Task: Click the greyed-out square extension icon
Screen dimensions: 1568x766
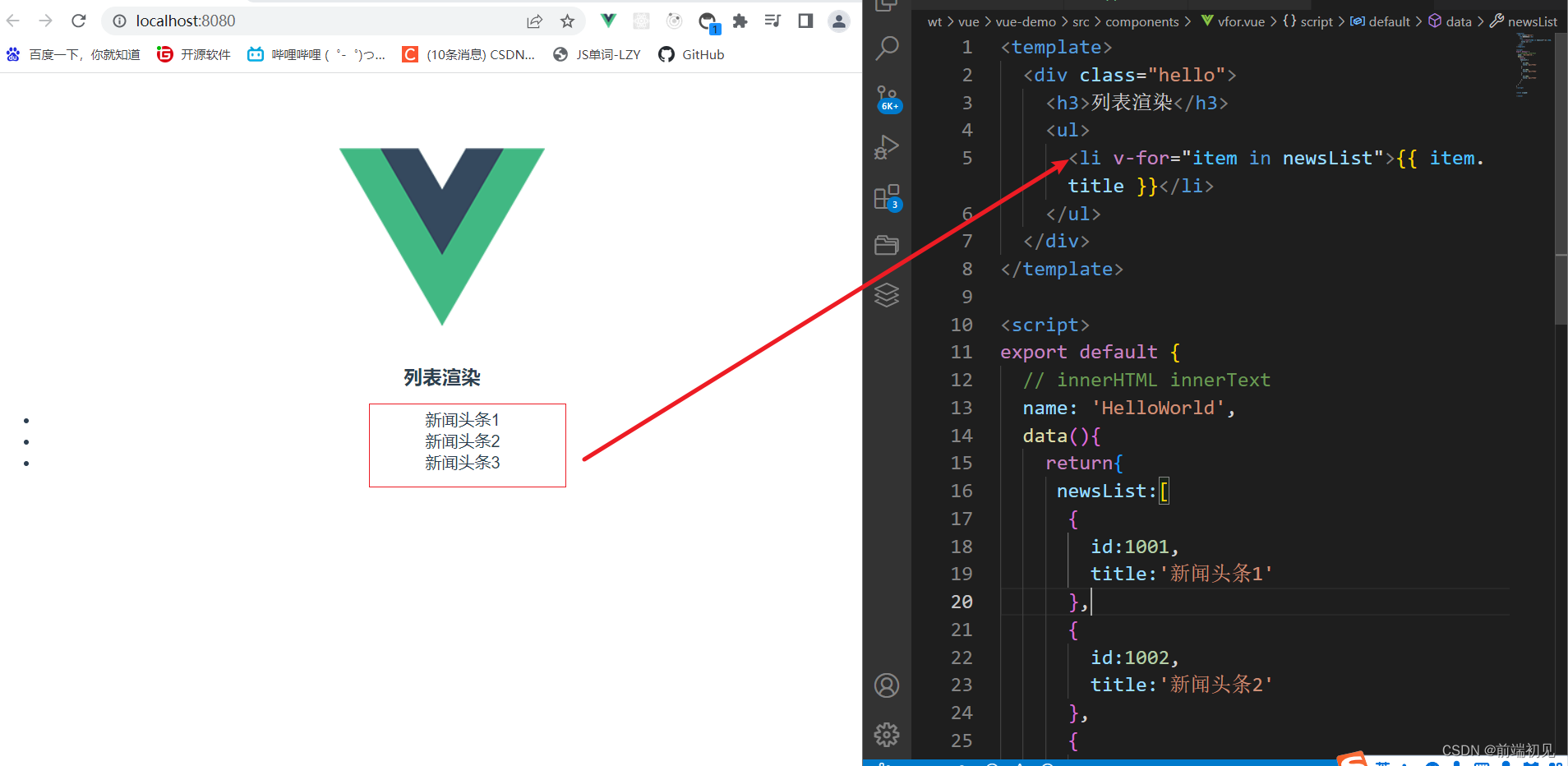Action: tap(641, 21)
